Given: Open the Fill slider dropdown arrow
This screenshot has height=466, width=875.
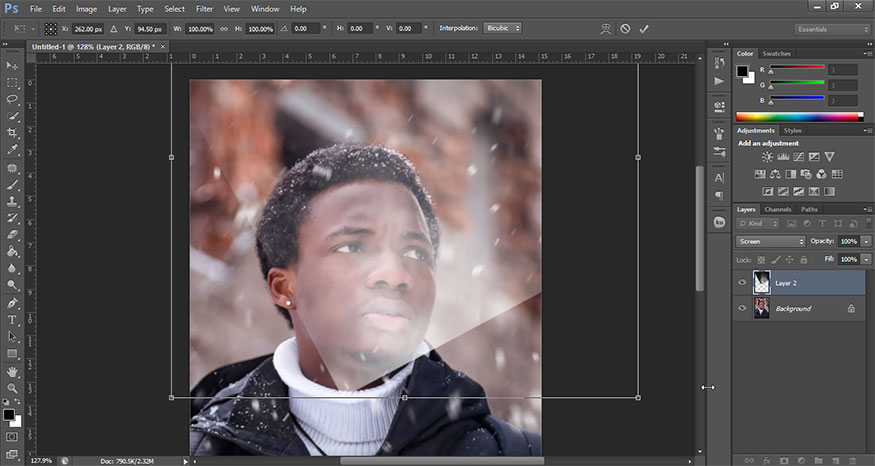Looking at the screenshot, I should point(866,260).
